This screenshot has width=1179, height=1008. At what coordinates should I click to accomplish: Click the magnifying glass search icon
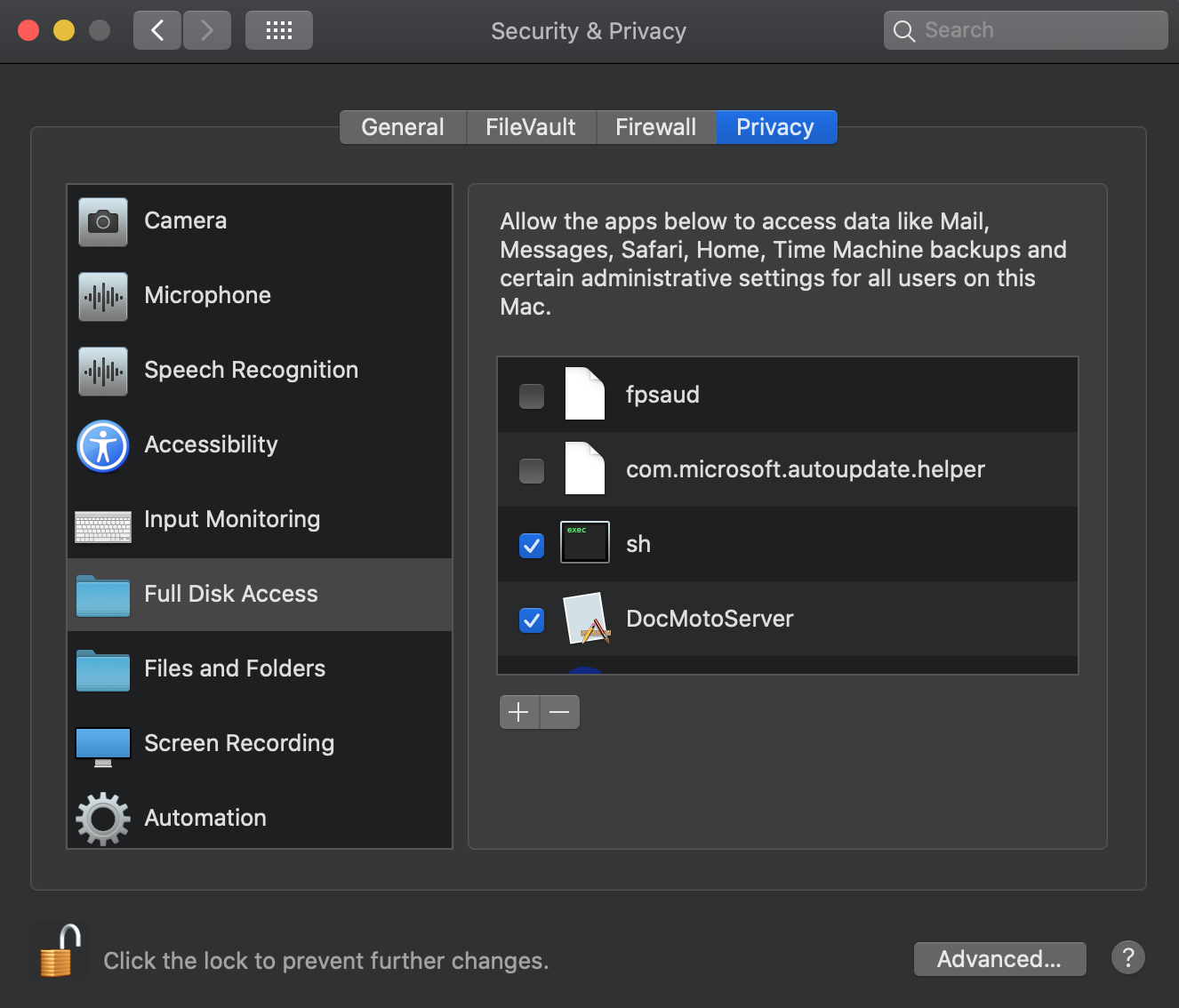904,31
